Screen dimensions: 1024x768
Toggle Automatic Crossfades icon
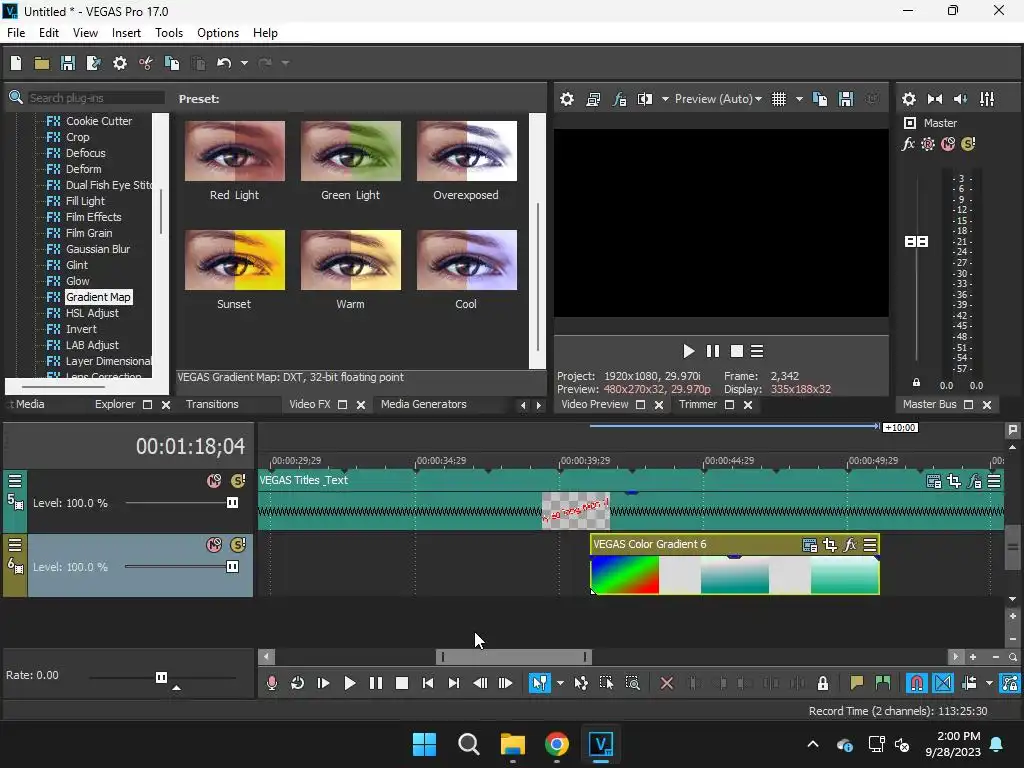click(x=943, y=683)
